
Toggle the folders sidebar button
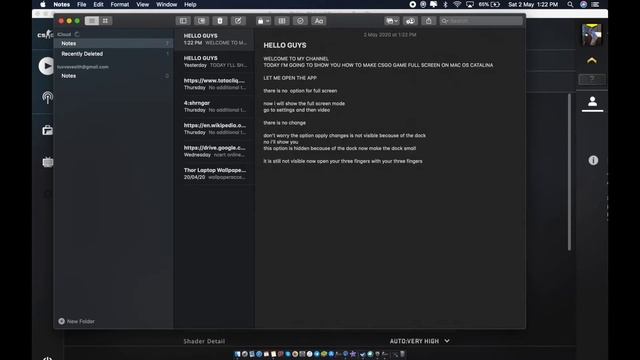tap(183, 21)
